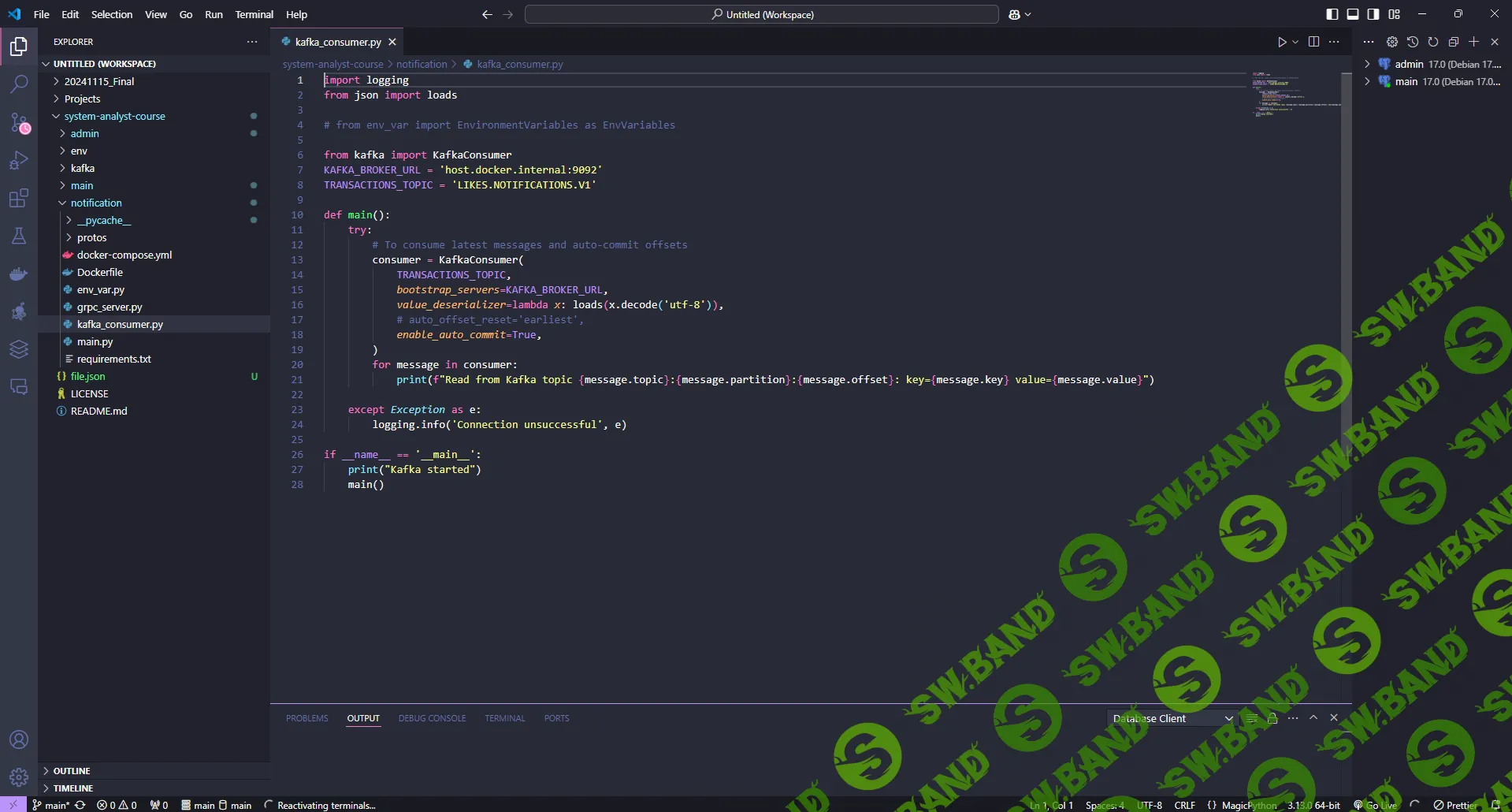Open database panel settings gear

pos(1392,42)
